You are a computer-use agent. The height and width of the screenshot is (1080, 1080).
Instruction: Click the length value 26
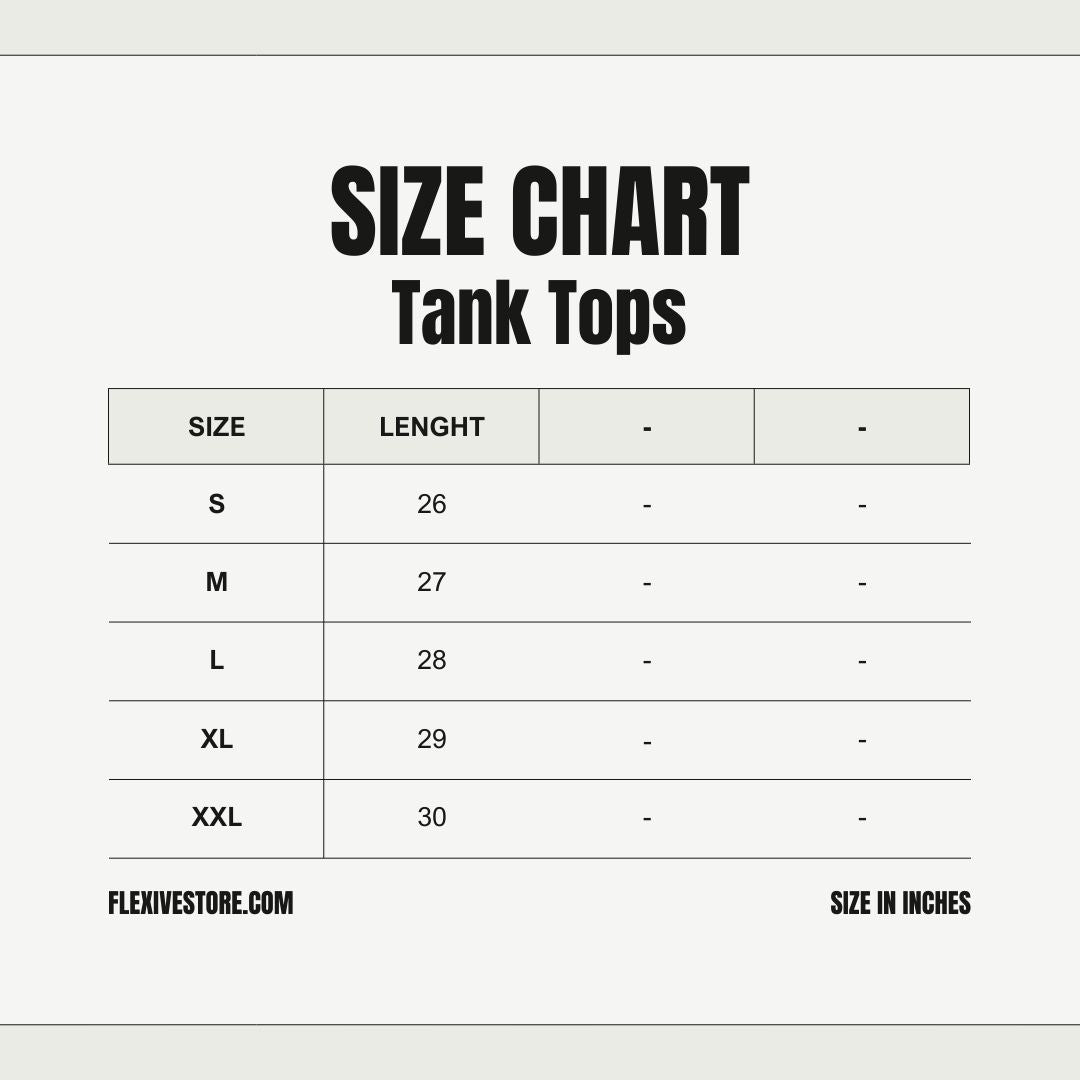click(x=431, y=504)
